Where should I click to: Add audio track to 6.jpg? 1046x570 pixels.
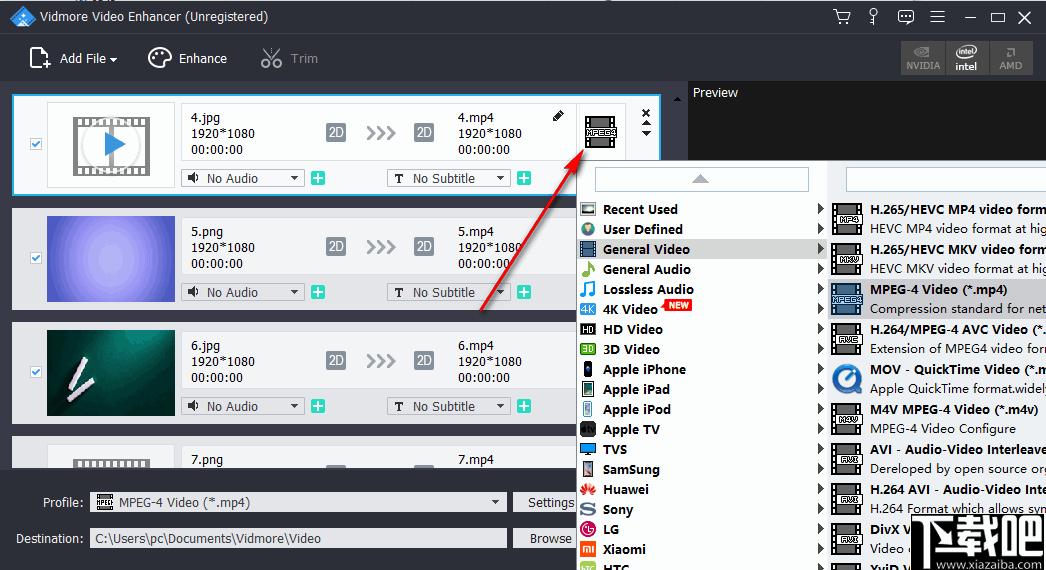pos(318,406)
